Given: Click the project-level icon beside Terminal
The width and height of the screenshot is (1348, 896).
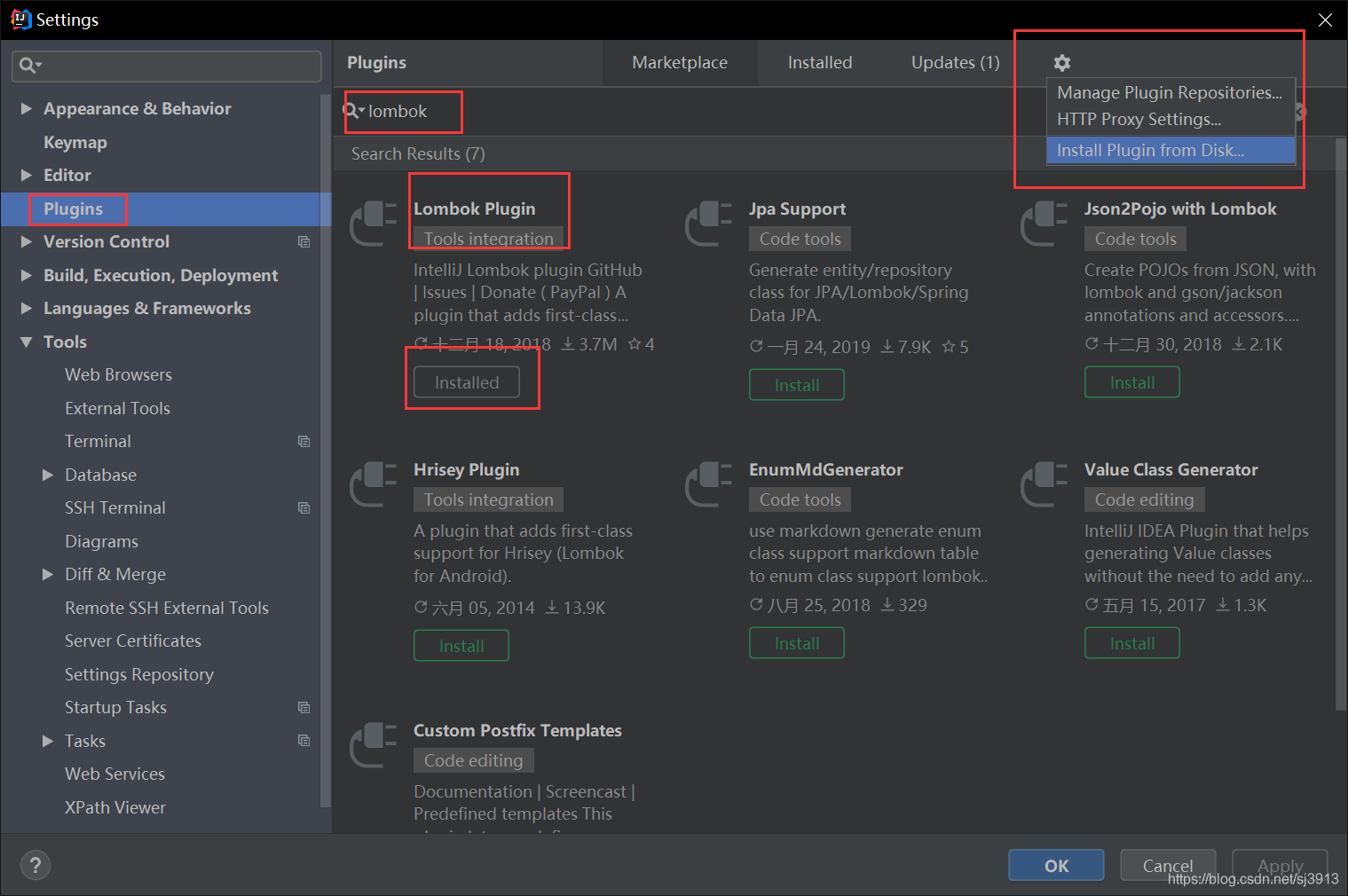Looking at the screenshot, I should pyautogui.click(x=303, y=442).
